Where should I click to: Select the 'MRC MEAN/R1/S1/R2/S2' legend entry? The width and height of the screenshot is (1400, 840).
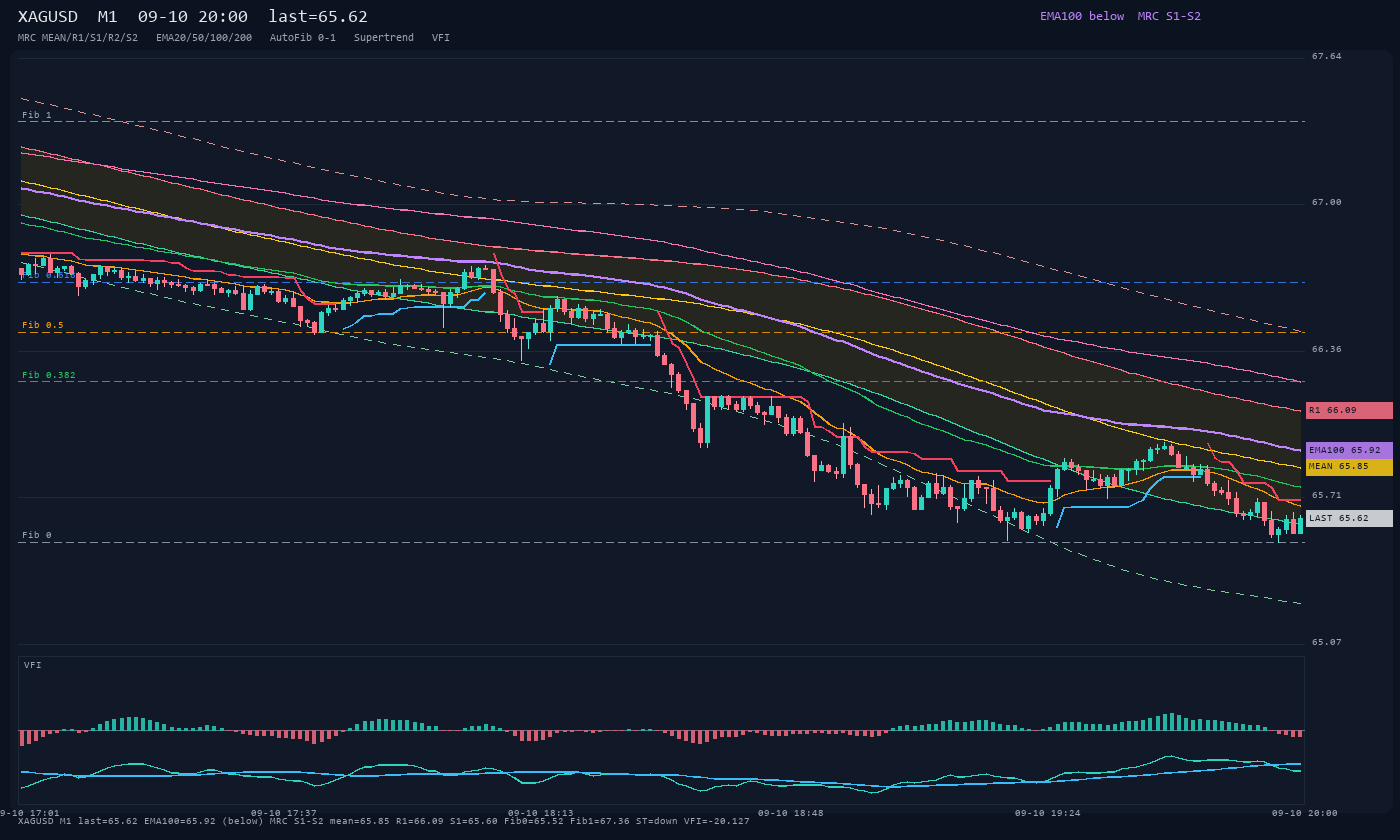[x=78, y=38]
